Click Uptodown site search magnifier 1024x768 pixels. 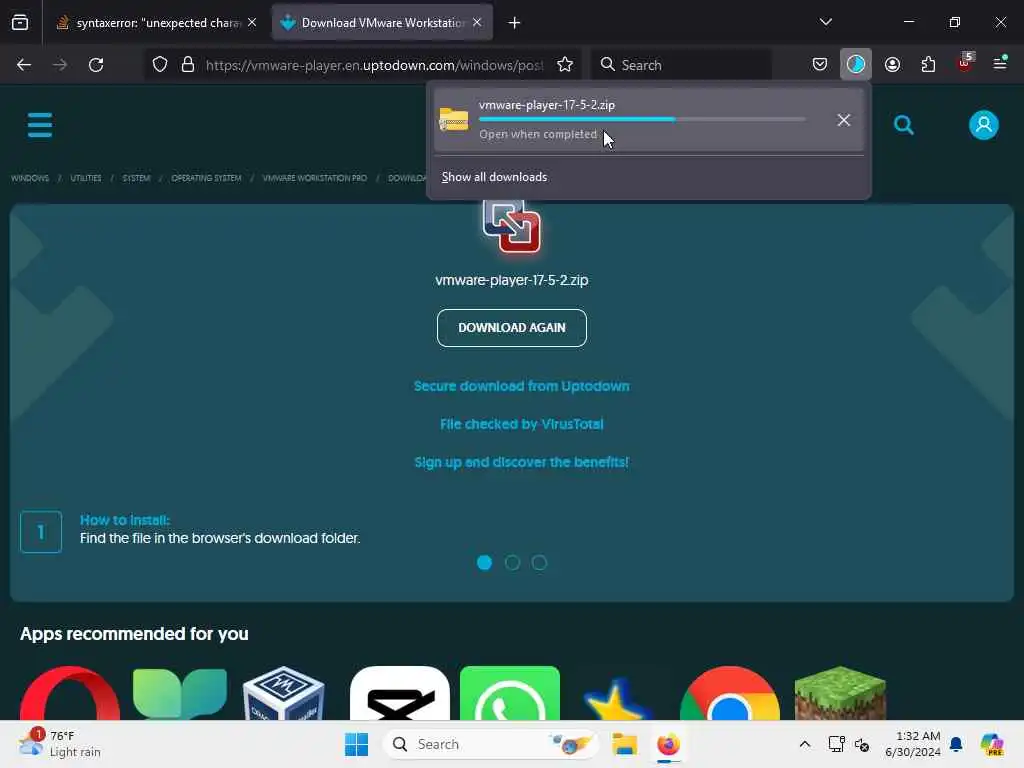click(x=904, y=125)
